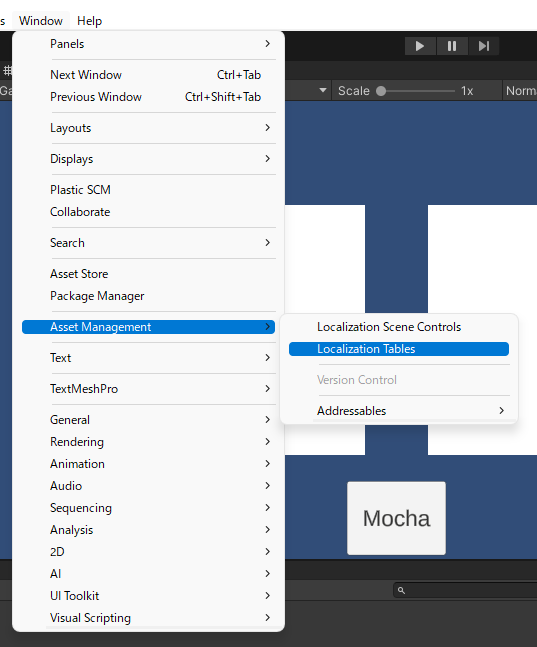Pause the game with the pause button
Viewport: 537px width, 647px height.
(x=452, y=46)
